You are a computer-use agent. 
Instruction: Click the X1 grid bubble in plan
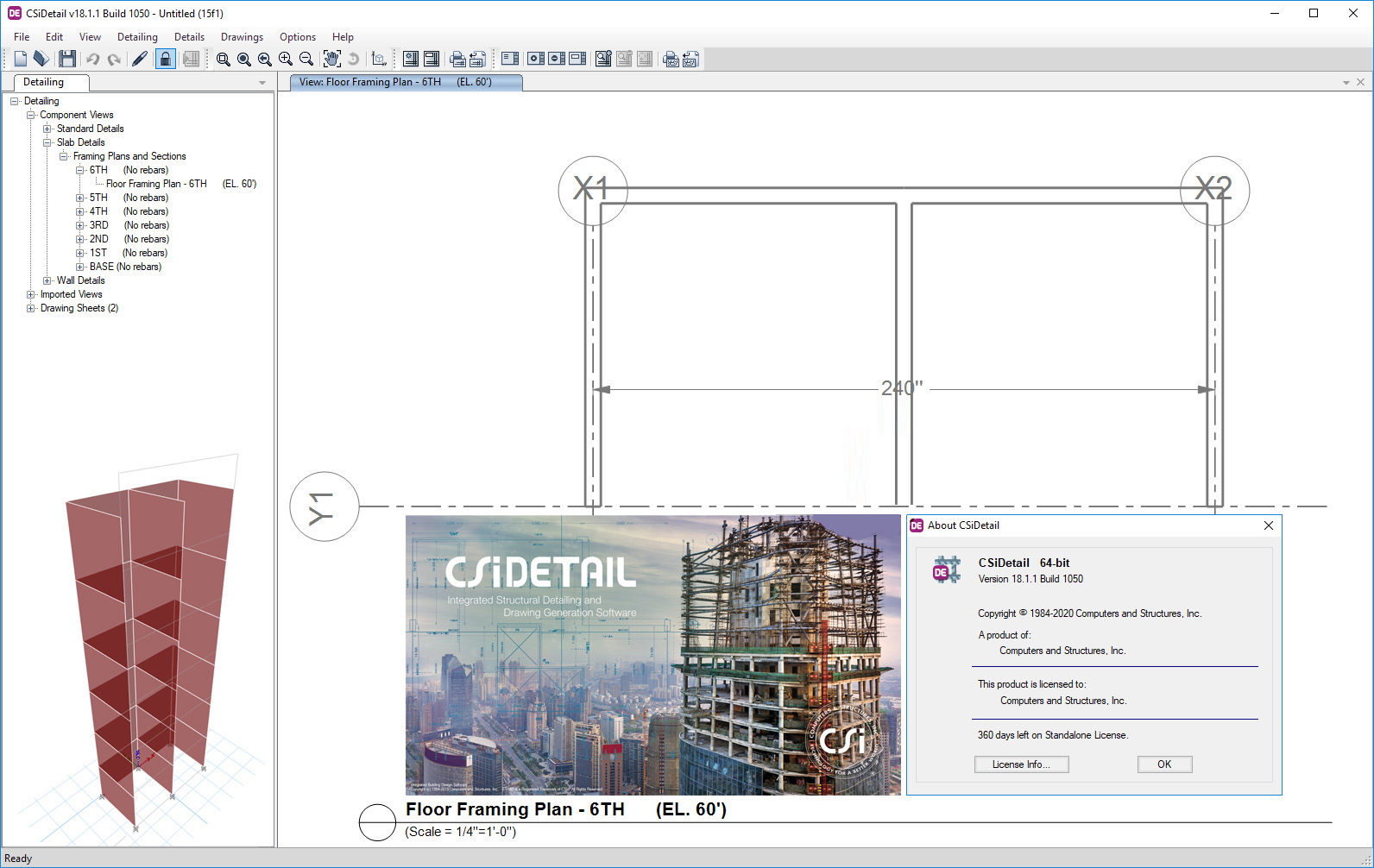pos(592,190)
